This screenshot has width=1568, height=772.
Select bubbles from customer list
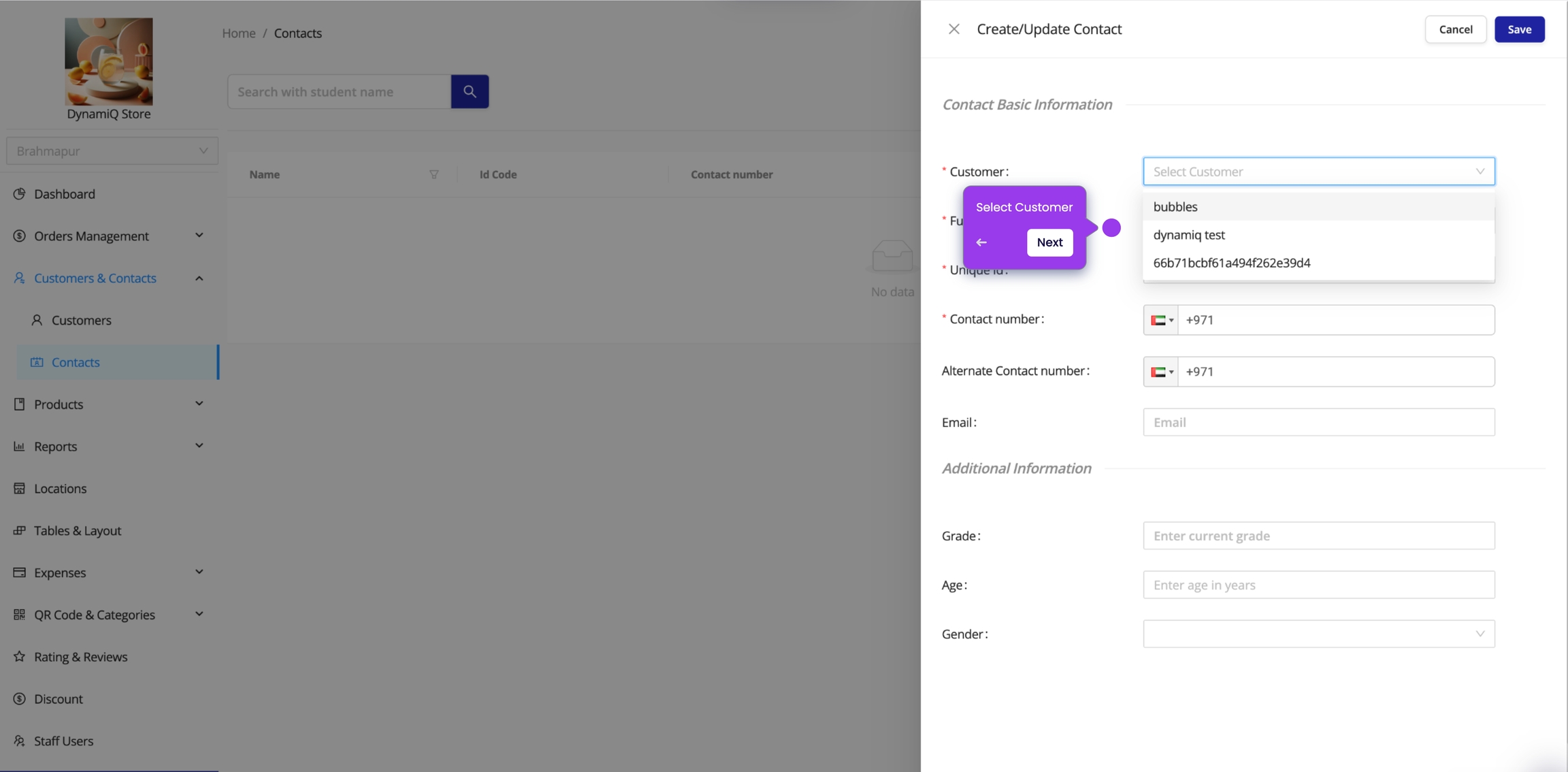click(x=1175, y=206)
